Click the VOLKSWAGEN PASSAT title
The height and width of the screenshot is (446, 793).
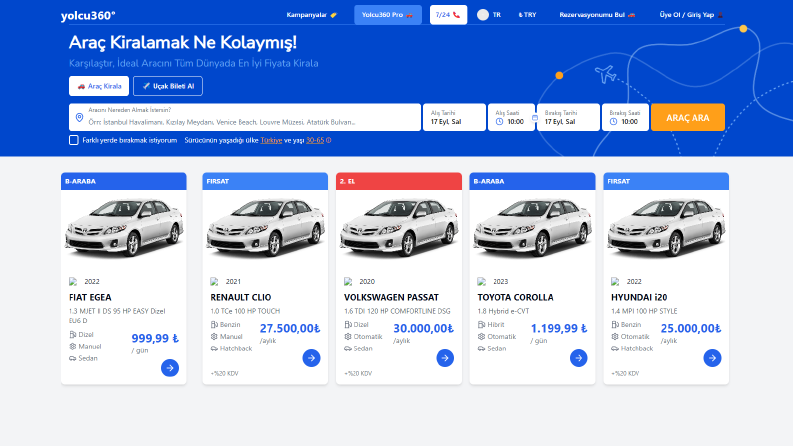391,297
